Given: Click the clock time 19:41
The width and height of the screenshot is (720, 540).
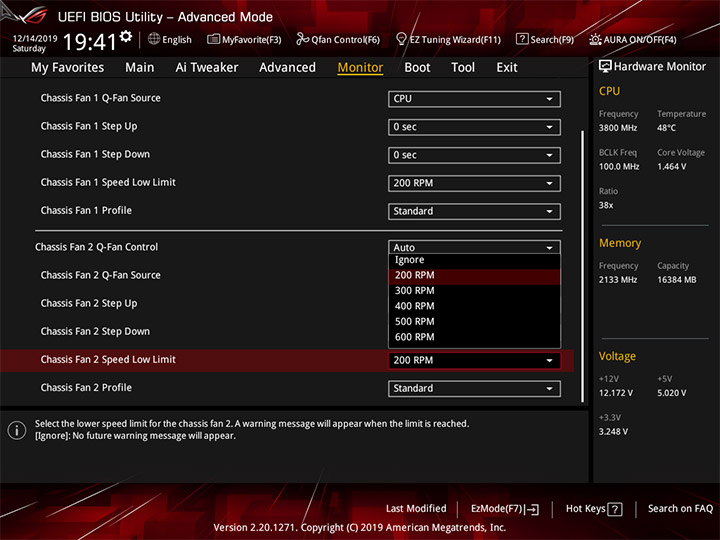Looking at the screenshot, I should click(90, 42).
